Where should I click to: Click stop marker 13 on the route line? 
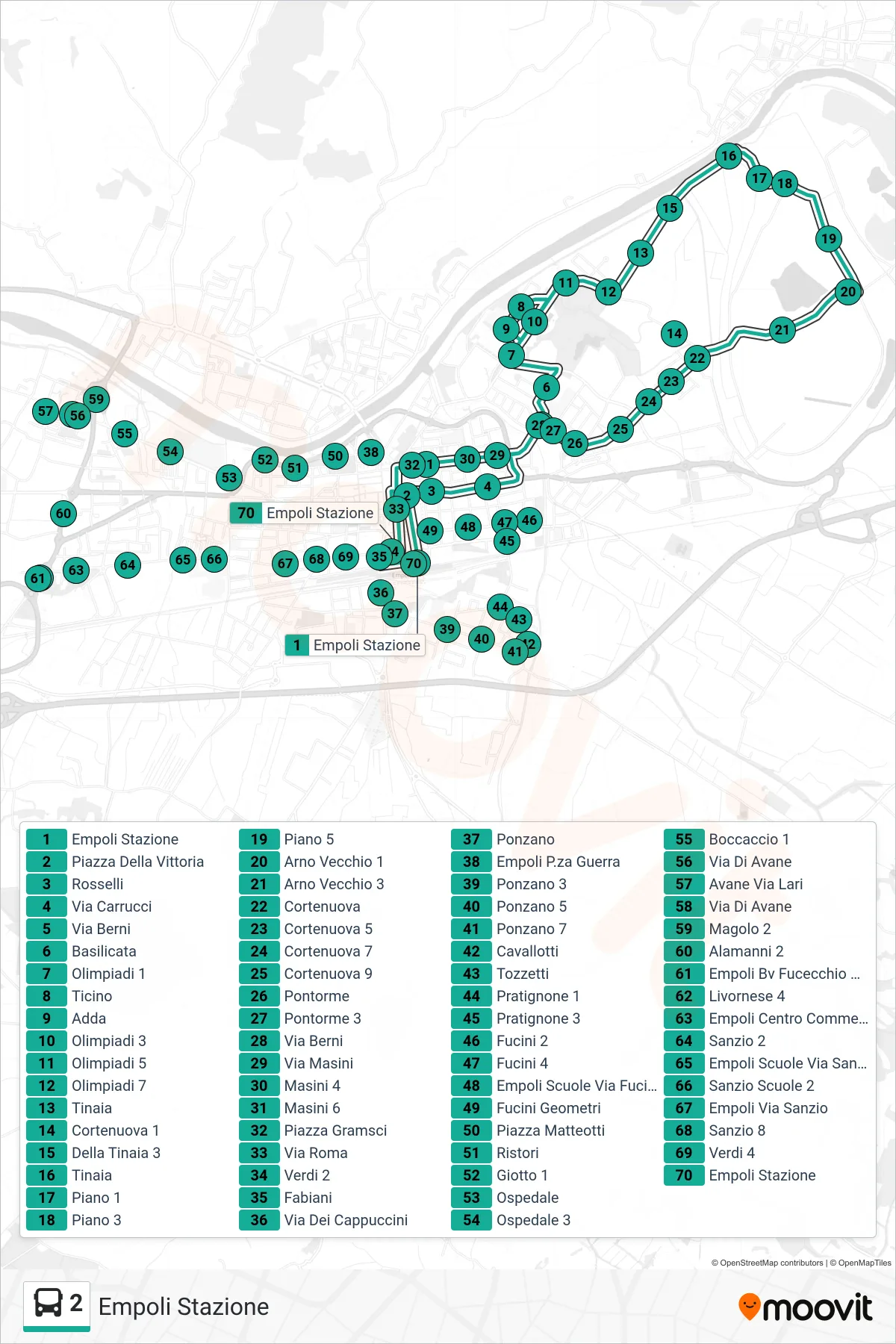point(641,252)
